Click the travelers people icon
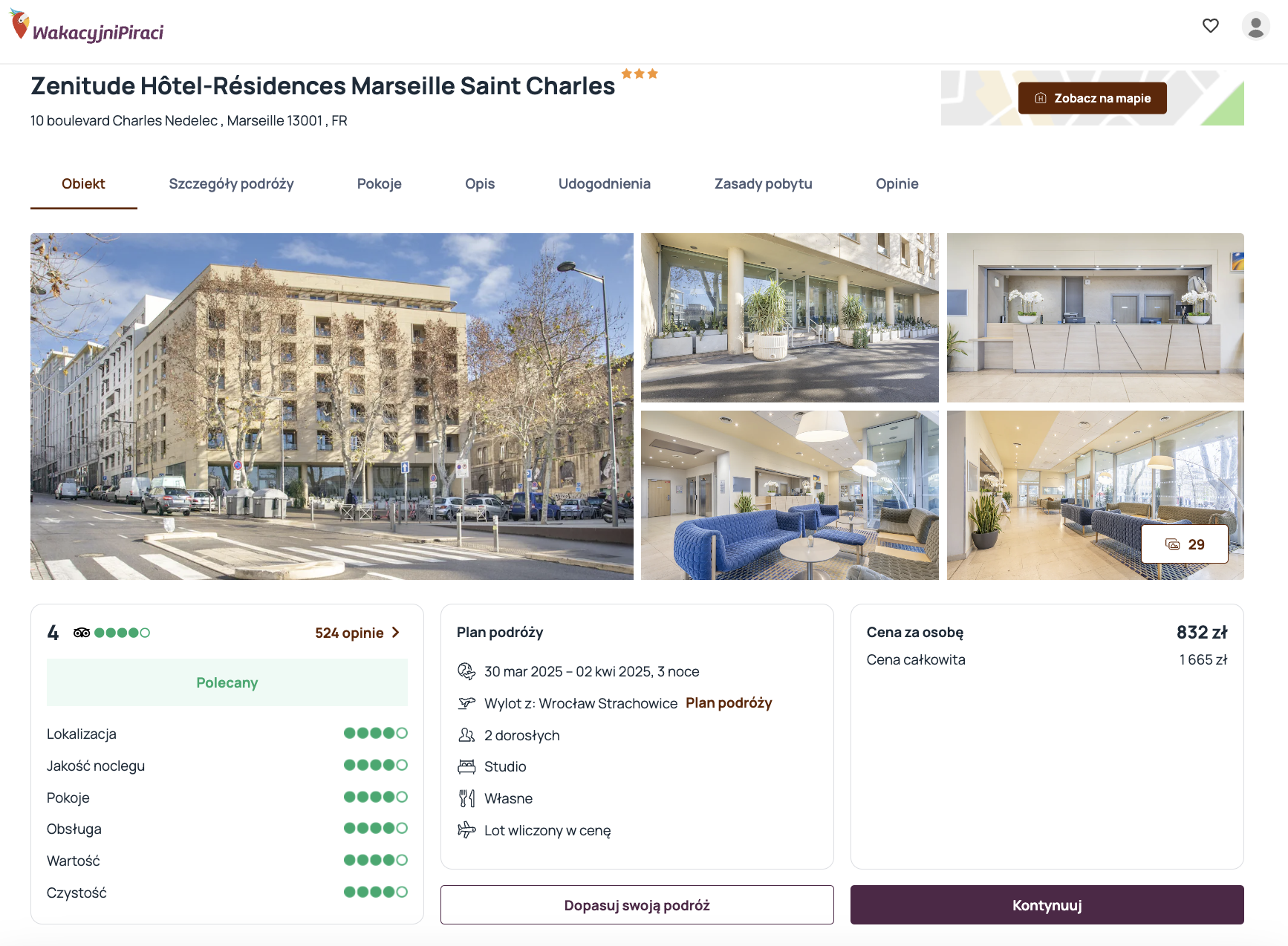Viewport: 1288px width, 946px height. pos(466,735)
